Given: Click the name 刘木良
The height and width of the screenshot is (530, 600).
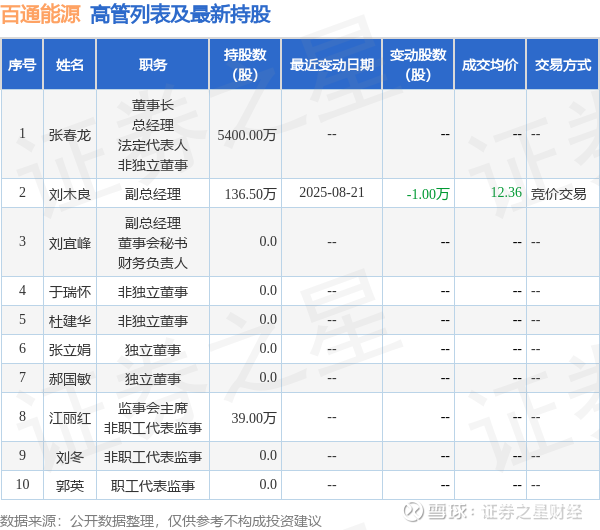Looking at the screenshot, I should tap(70, 194).
